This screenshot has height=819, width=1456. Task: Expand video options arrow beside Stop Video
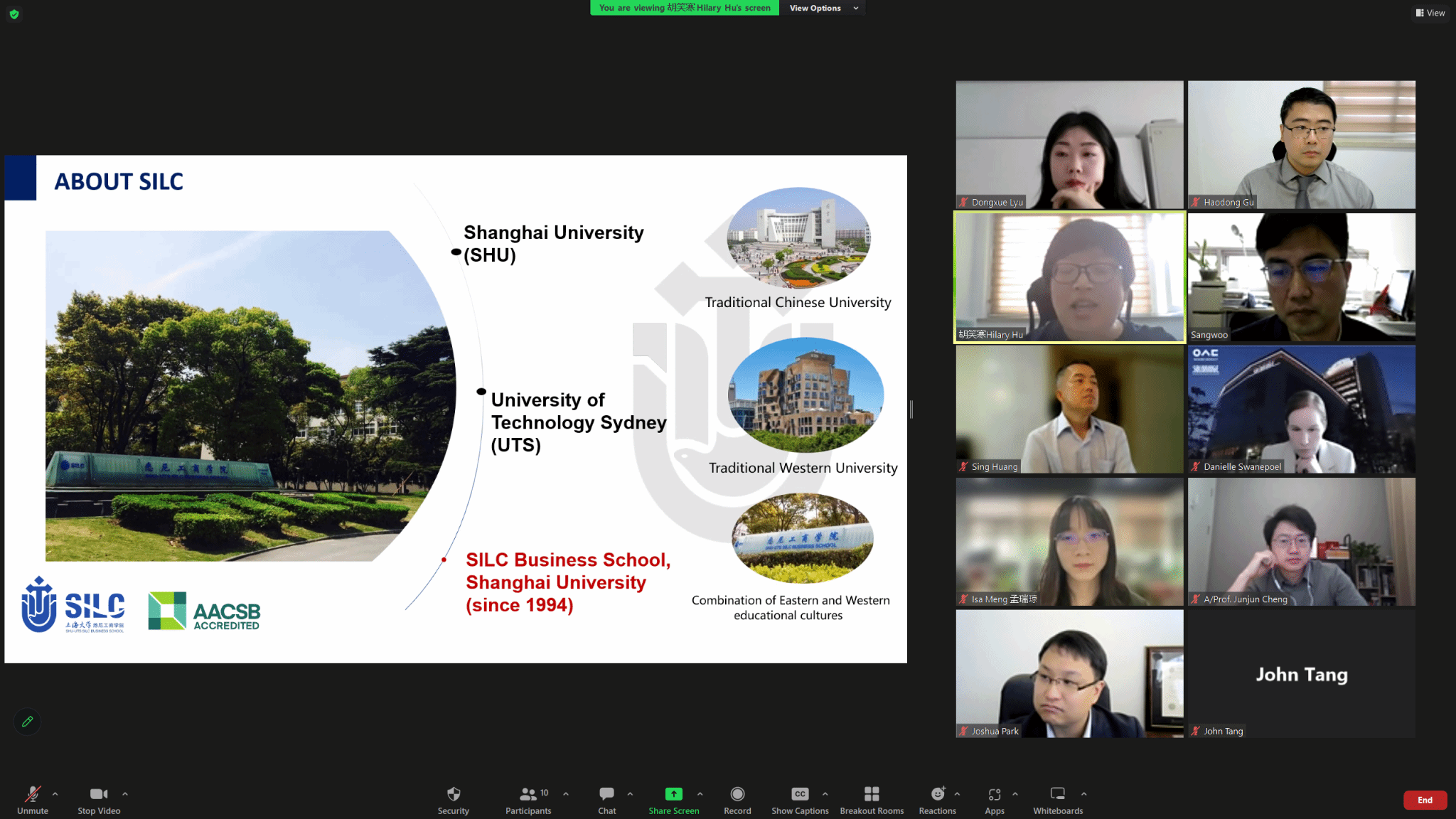click(x=125, y=794)
